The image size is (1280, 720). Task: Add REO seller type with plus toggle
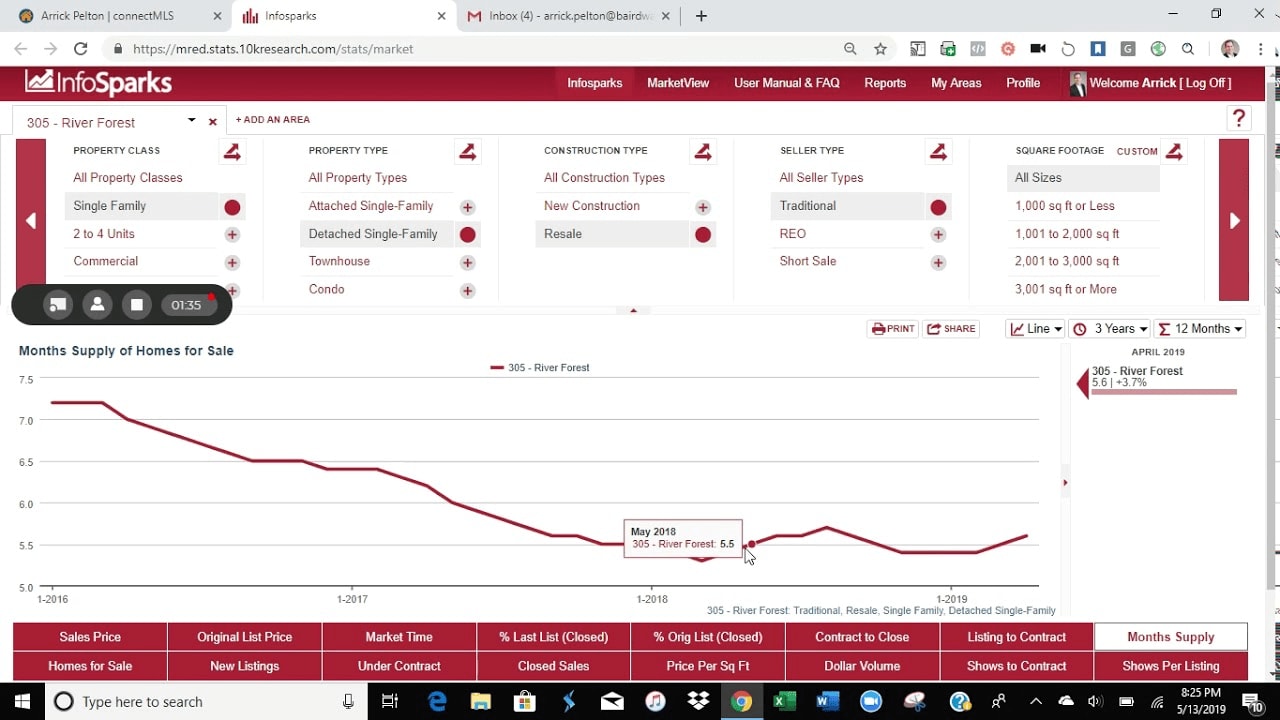pos(938,235)
